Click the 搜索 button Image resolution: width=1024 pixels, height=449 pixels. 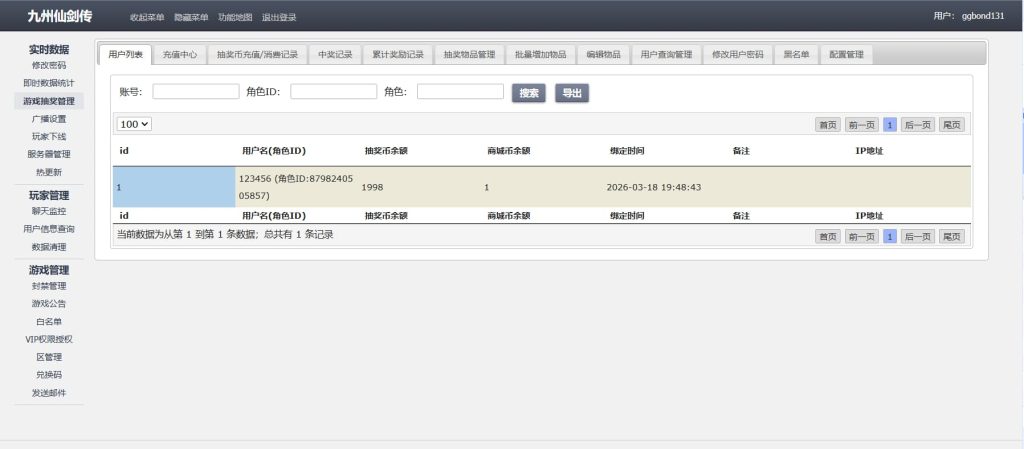528,93
